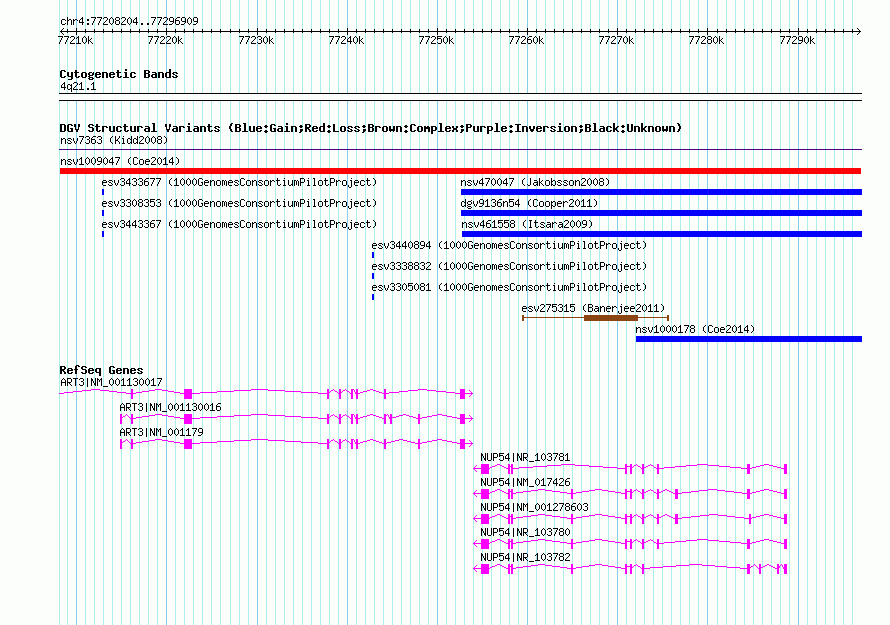This screenshot has width=890, height=625.
Task: Click the RefSeq Genes track title
Action: (101, 370)
